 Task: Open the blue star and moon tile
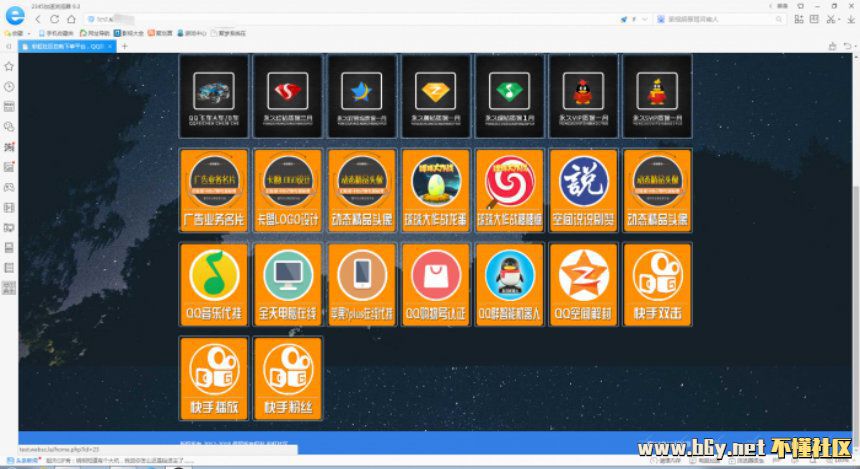click(x=362, y=96)
